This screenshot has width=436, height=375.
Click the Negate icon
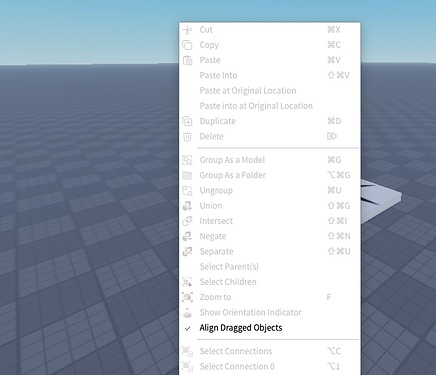pyautogui.click(x=187, y=236)
